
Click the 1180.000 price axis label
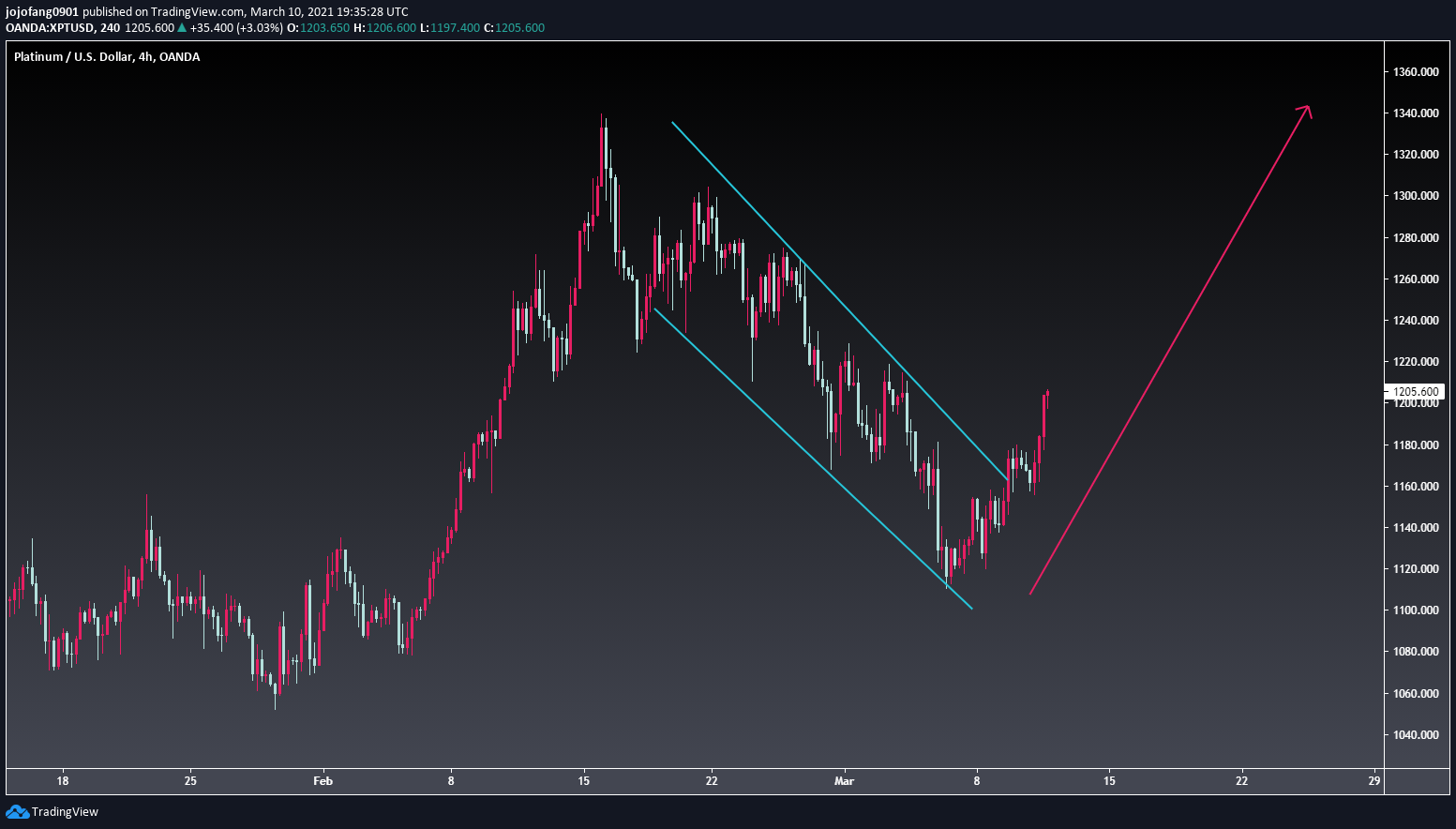[1416, 445]
